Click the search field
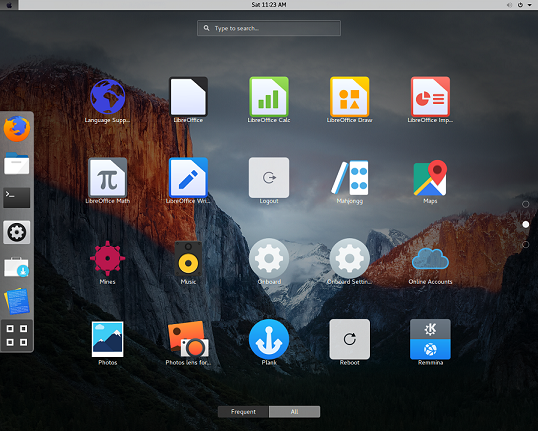Screen dimensions: 538x431 pos(269,28)
